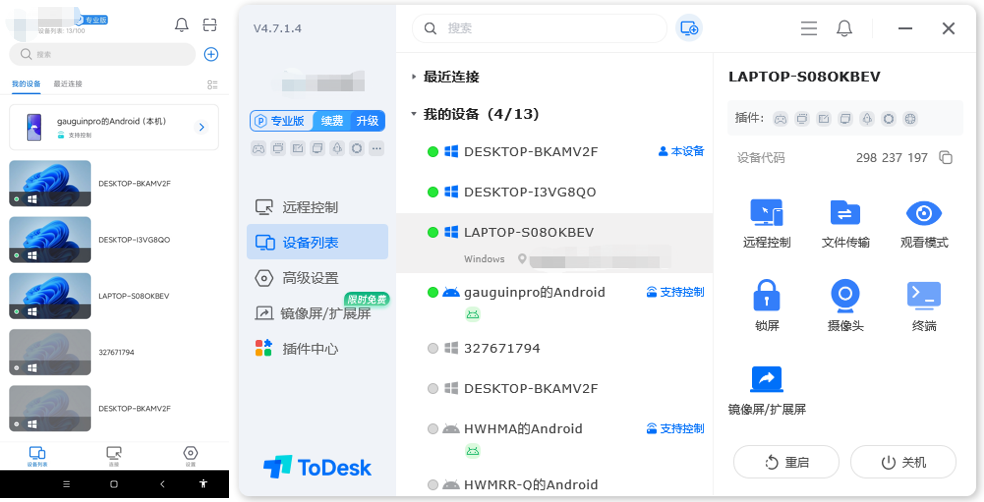Tap the blue plus add-device icon on mobile
This screenshot has height=502, width=984.
(211, 55)
